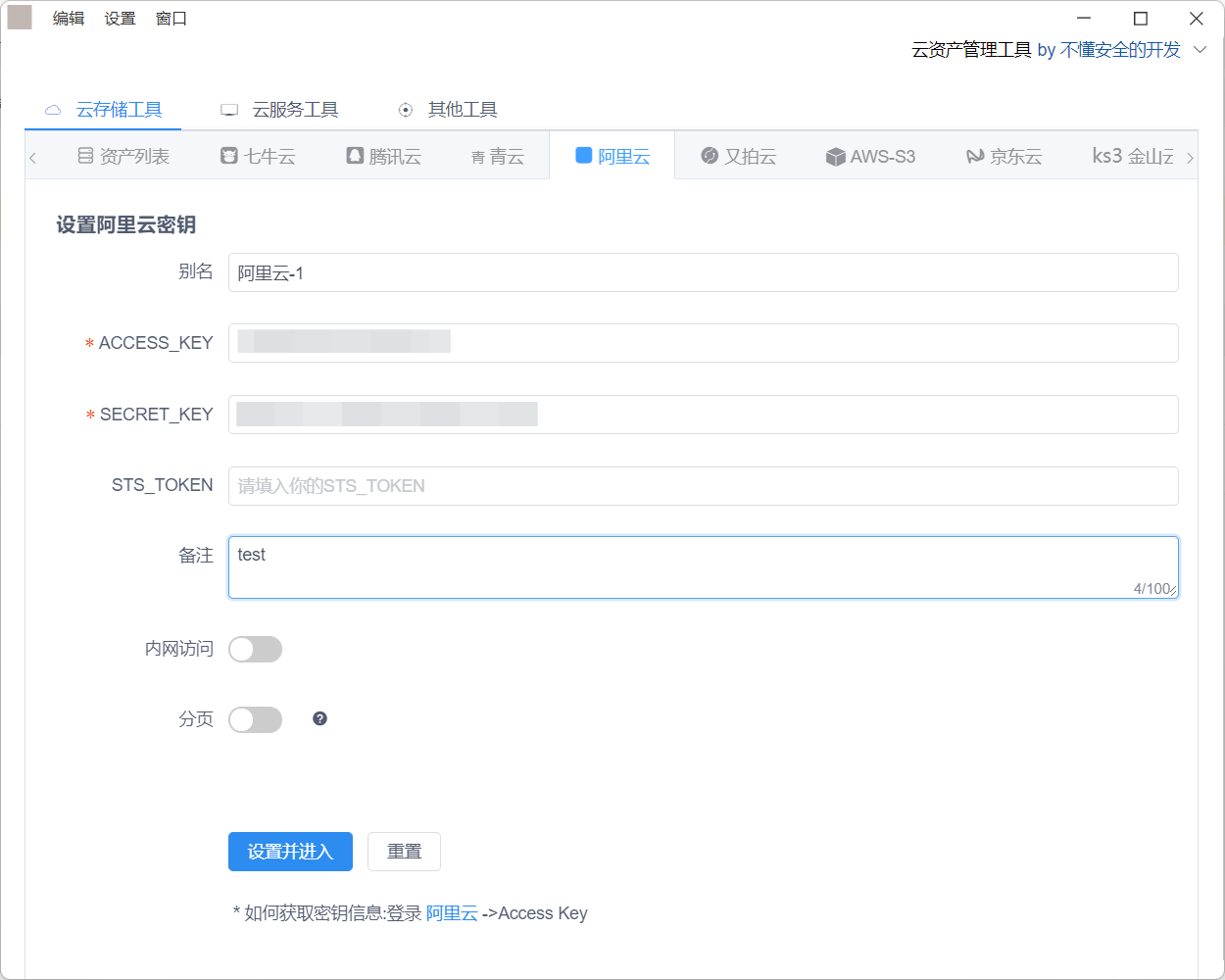Viewport: 1225px width, 980px height.
Task: Focus the ACCESS_KEY input field
Action: tap(703, 343)
